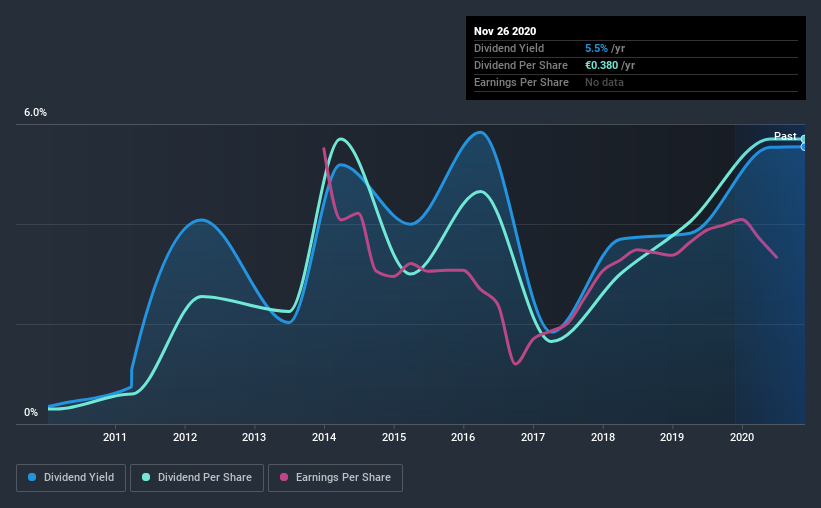The image size is (821, 508).
Task: Select the 2017 axis label
Action: [x=533, y=437]
